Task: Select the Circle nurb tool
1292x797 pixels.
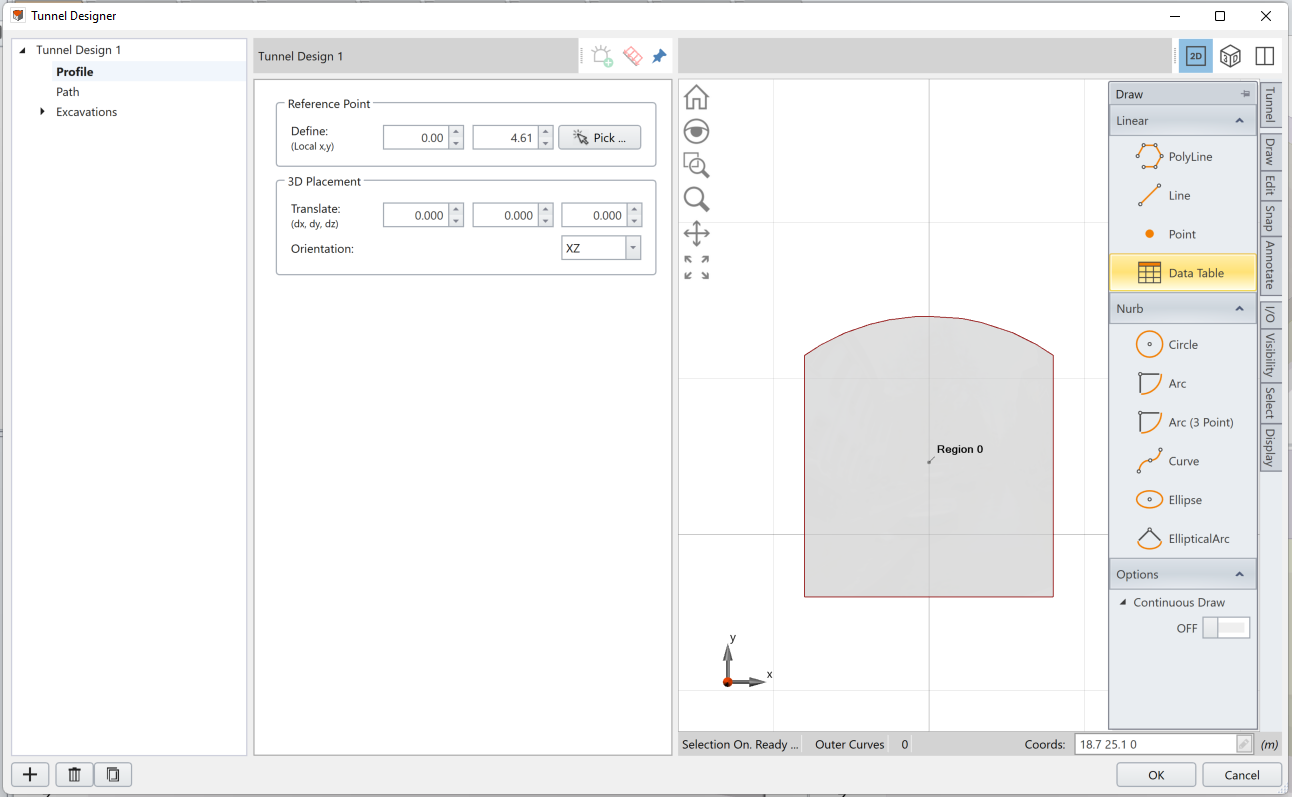Action: 1183,345
